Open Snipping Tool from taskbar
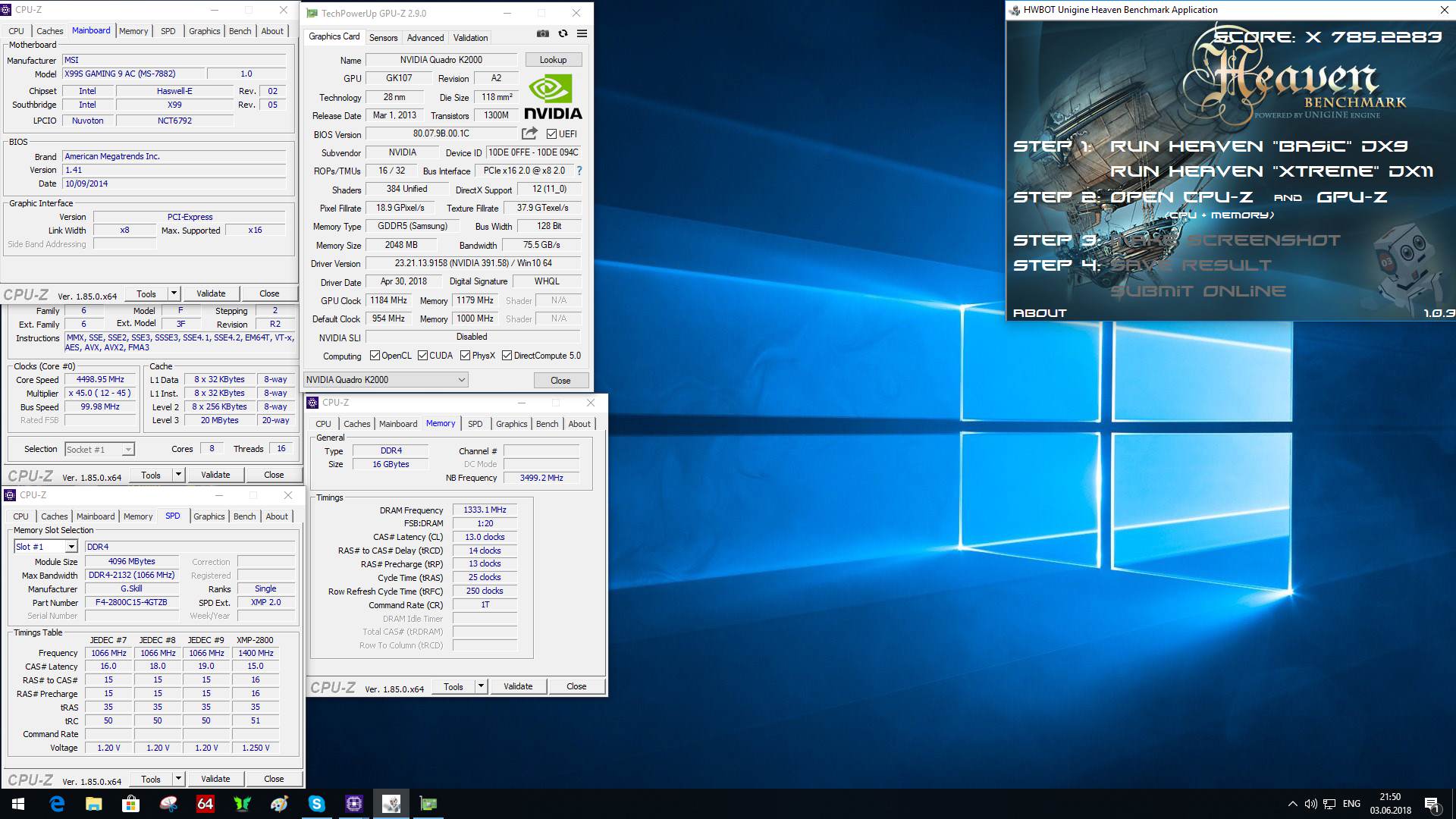Viewport: 1456px width, 819px height. pyautogui.click(x=168, y=804)
